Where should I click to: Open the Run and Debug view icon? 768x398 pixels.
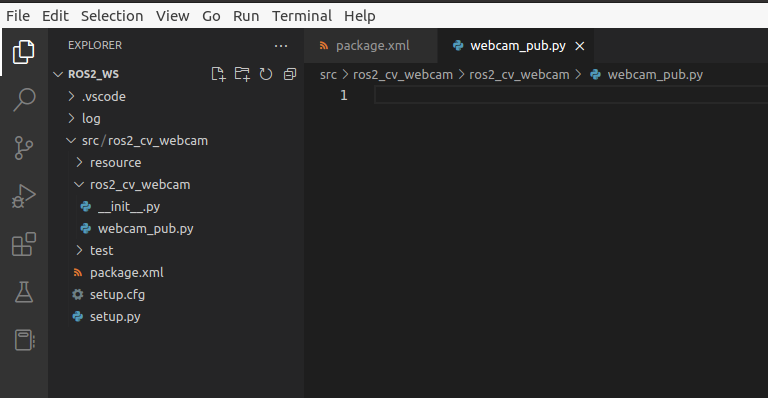(x=24, y=196)
